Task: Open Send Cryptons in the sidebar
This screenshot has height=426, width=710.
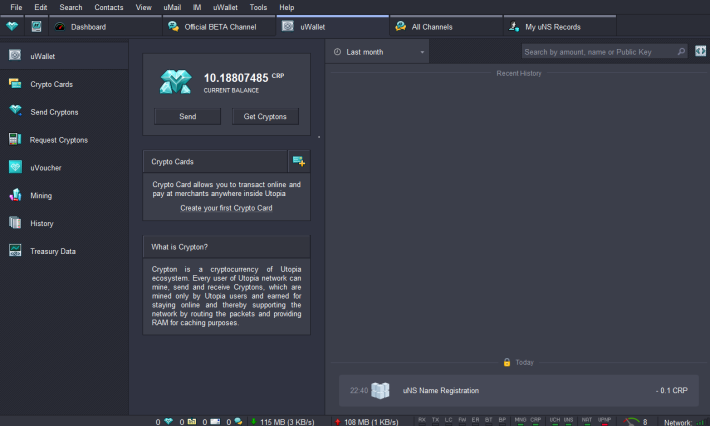Action: (64, 112)
